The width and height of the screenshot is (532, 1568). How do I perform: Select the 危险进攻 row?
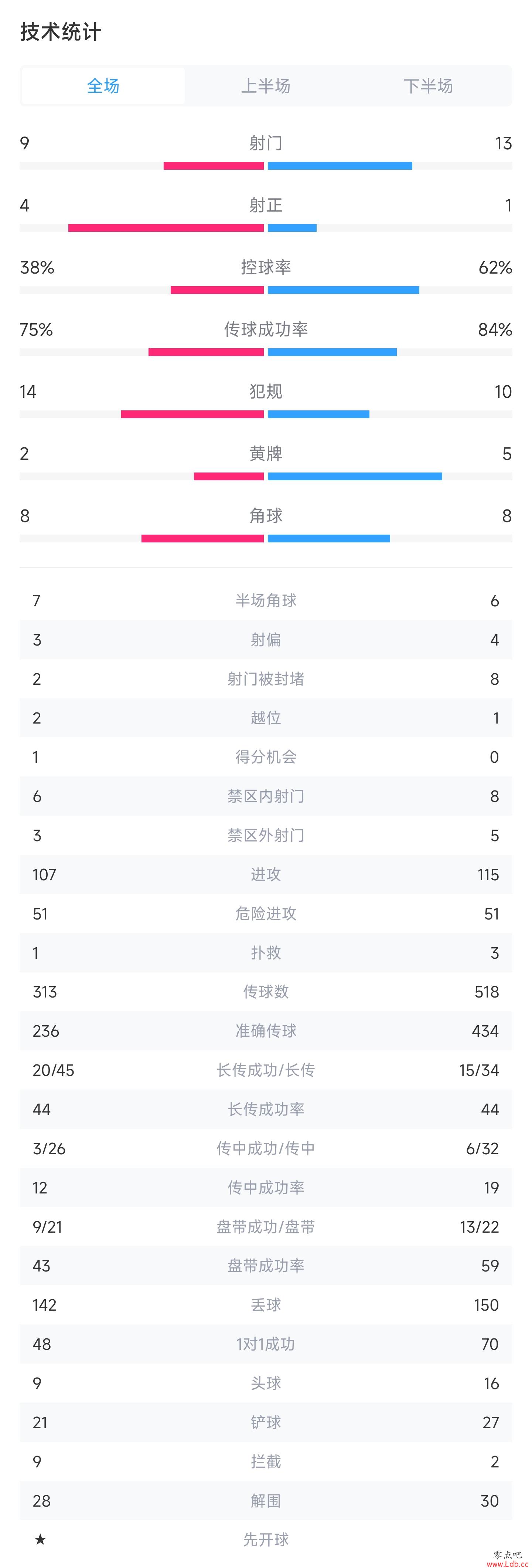click(x=266, y=914)
